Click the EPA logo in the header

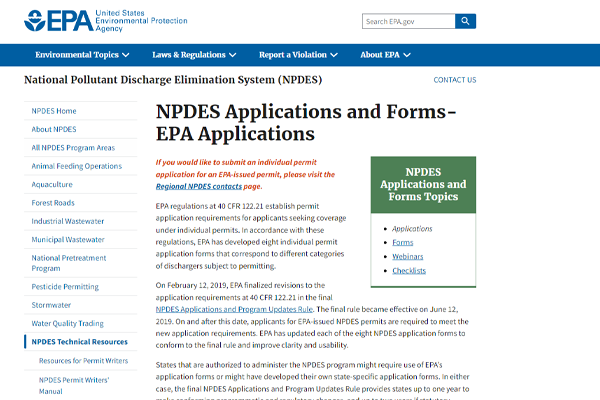106,21
